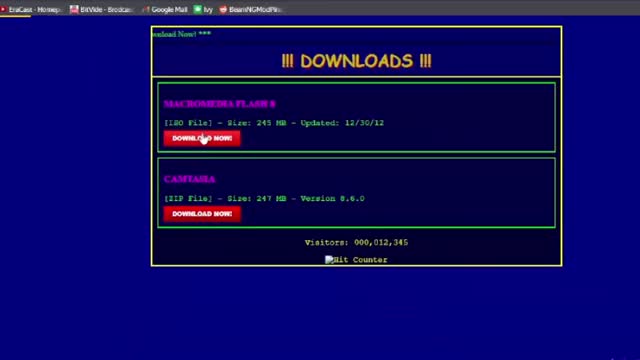Screen dimensions: 640x360
Task: Click the ZIP File size 247 MB line
Action: pyautogui.click(x=264, y=199)
